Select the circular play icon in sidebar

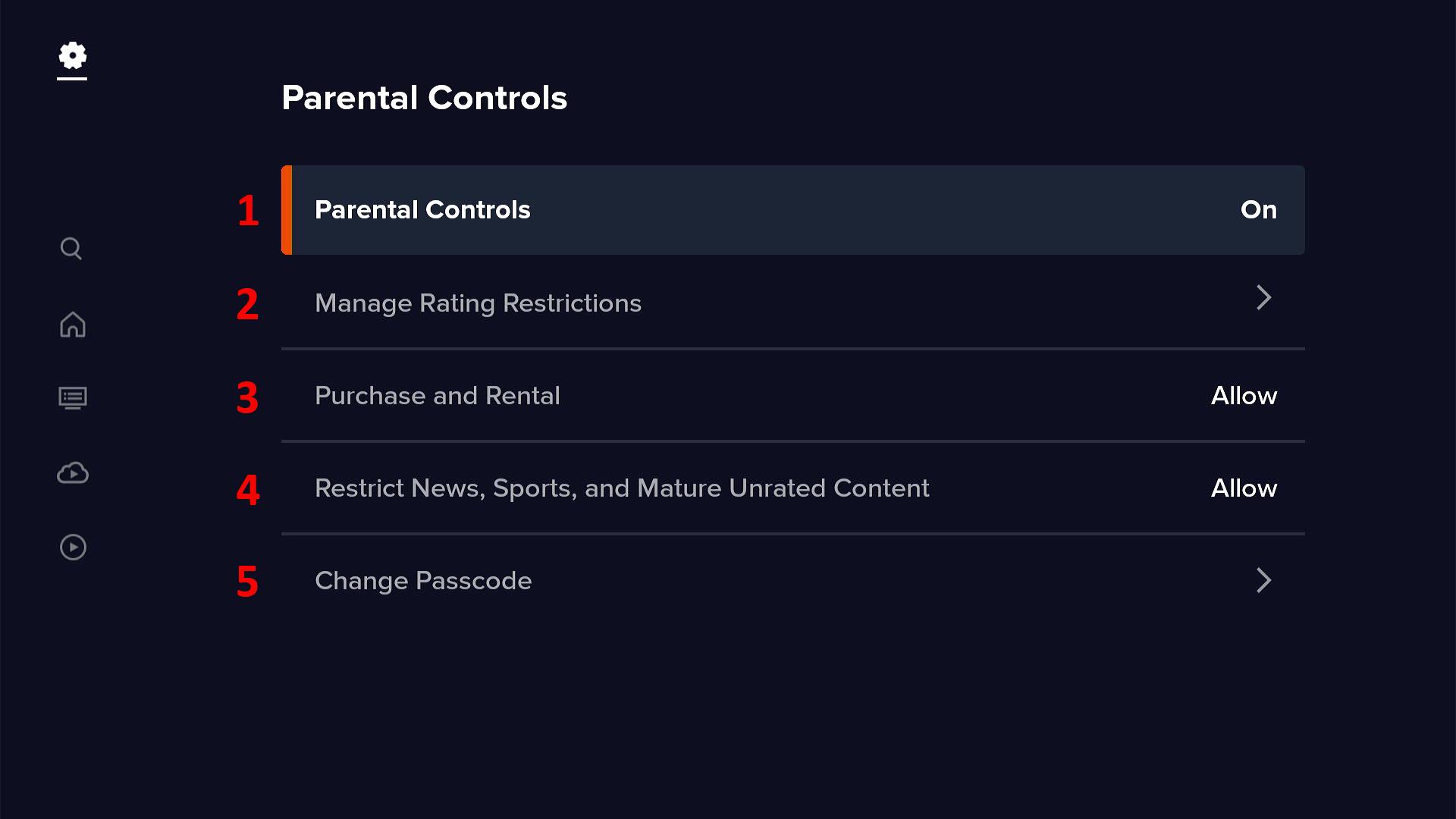[71, 547]
